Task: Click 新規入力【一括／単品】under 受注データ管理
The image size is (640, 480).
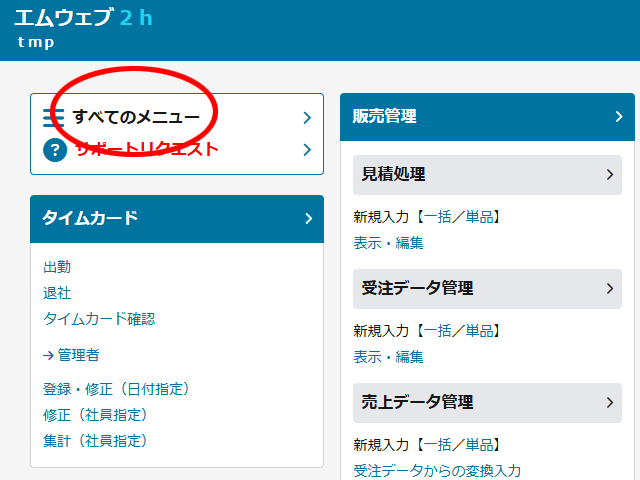Action: click(x=427, y=331)
